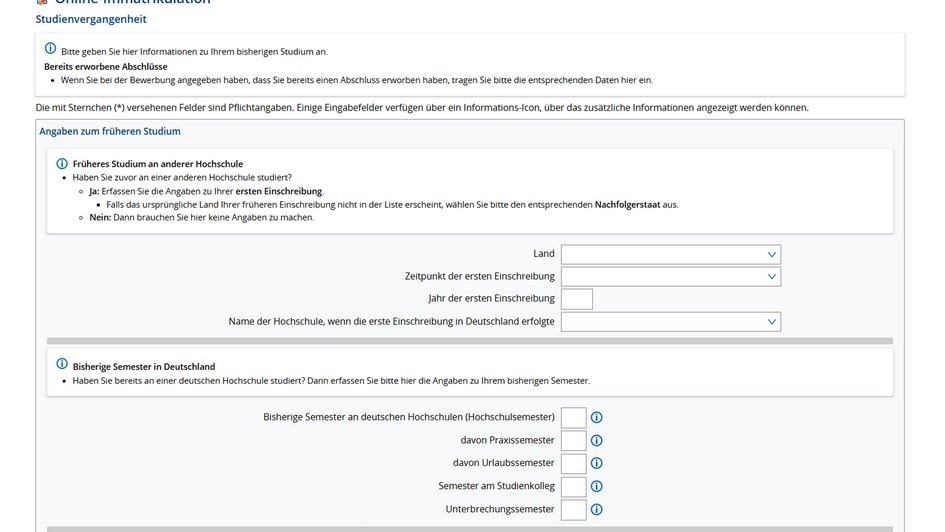Open Zeitpunkt der ersten Einschreibung dropdown

coord(671,277)
